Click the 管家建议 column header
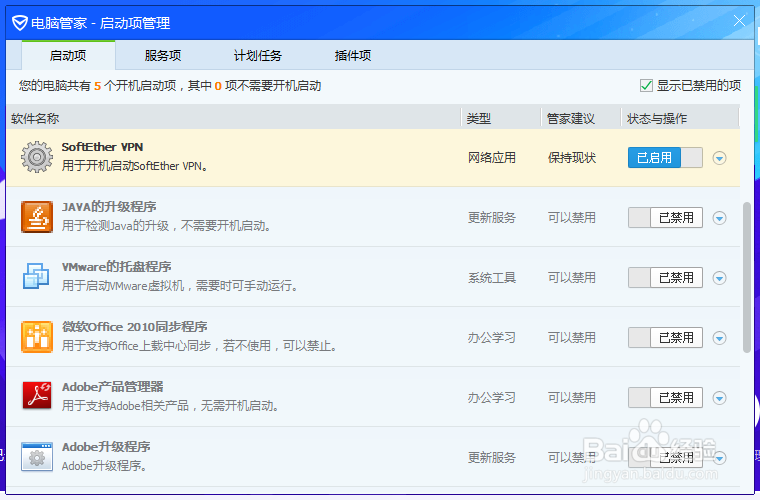 pyautogui.click(x=581, y=118)
